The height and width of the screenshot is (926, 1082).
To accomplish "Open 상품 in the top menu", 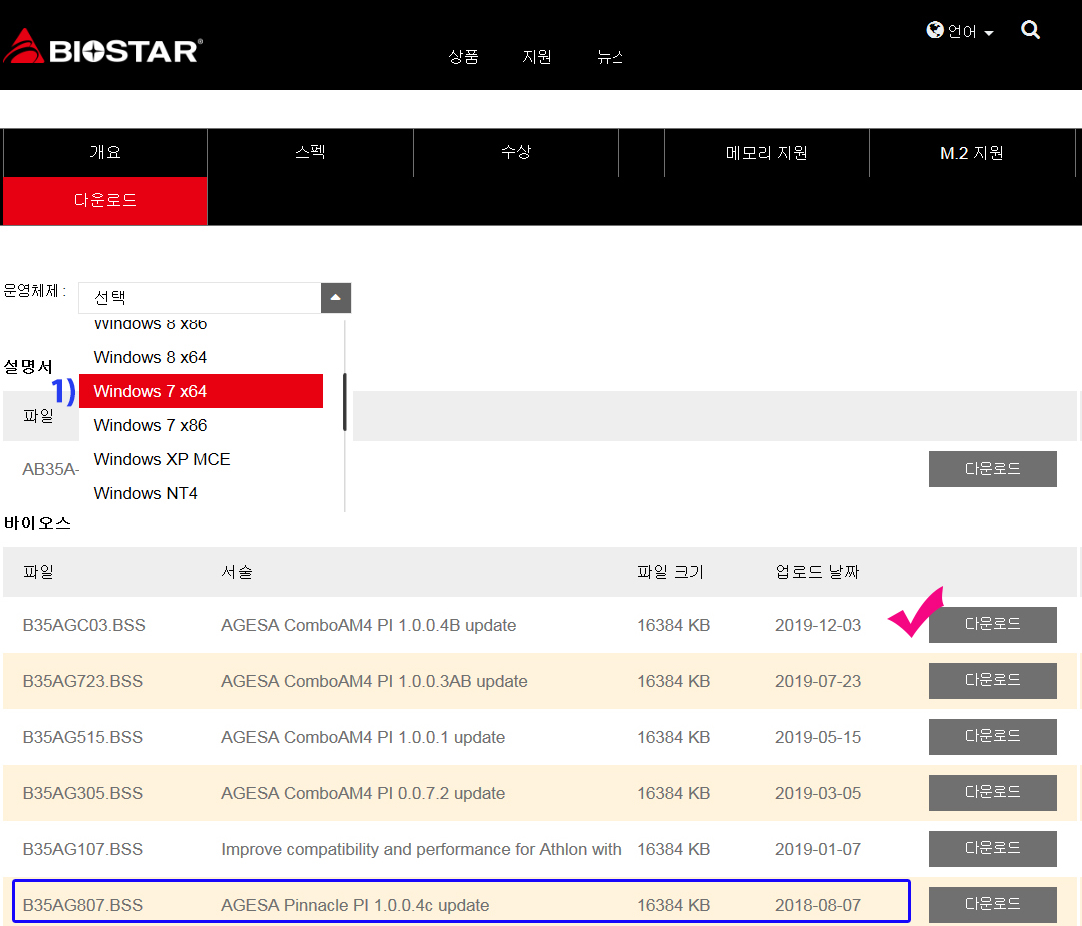I will [x=463, y=57].
